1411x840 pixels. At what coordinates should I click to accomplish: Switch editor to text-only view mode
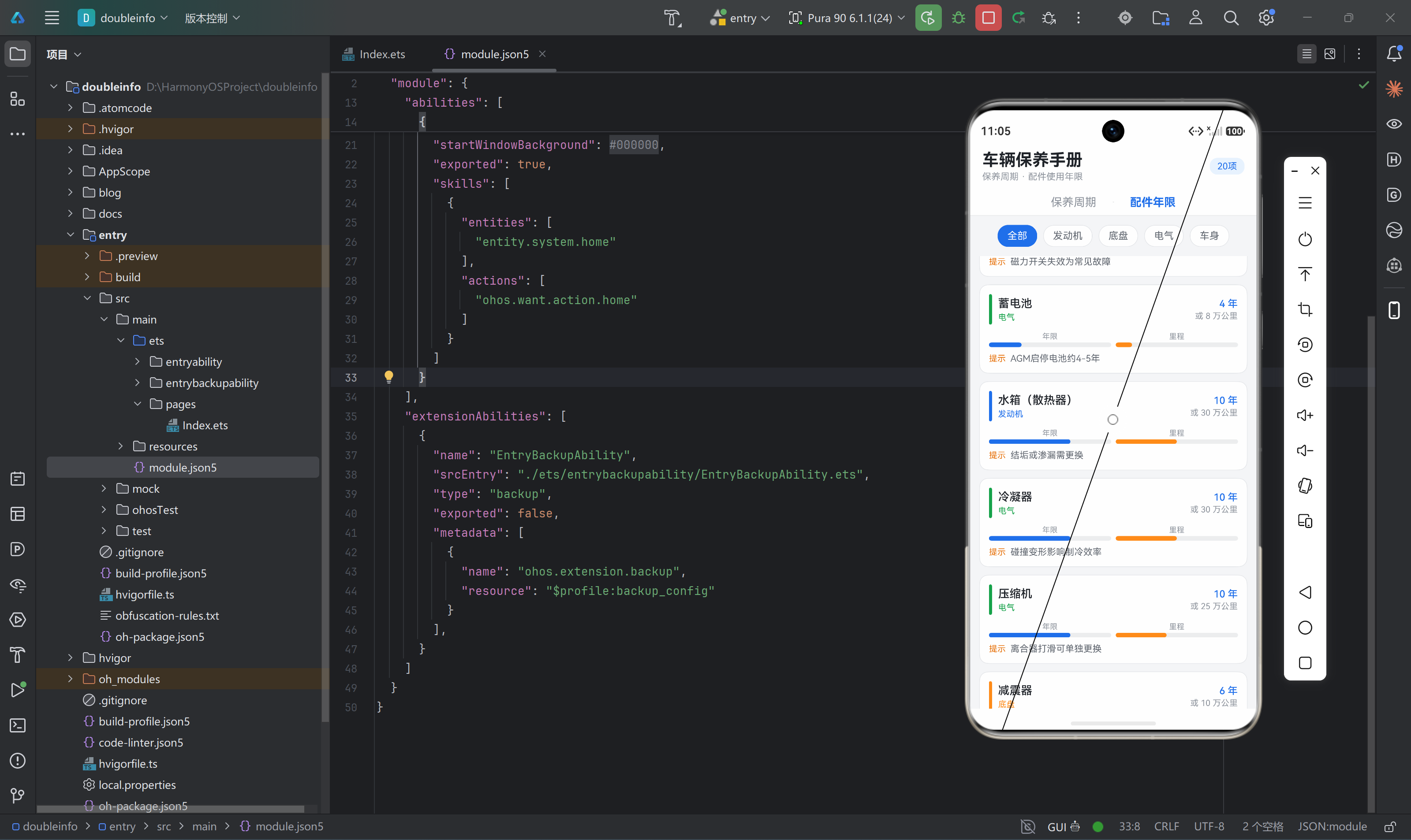1307,54
